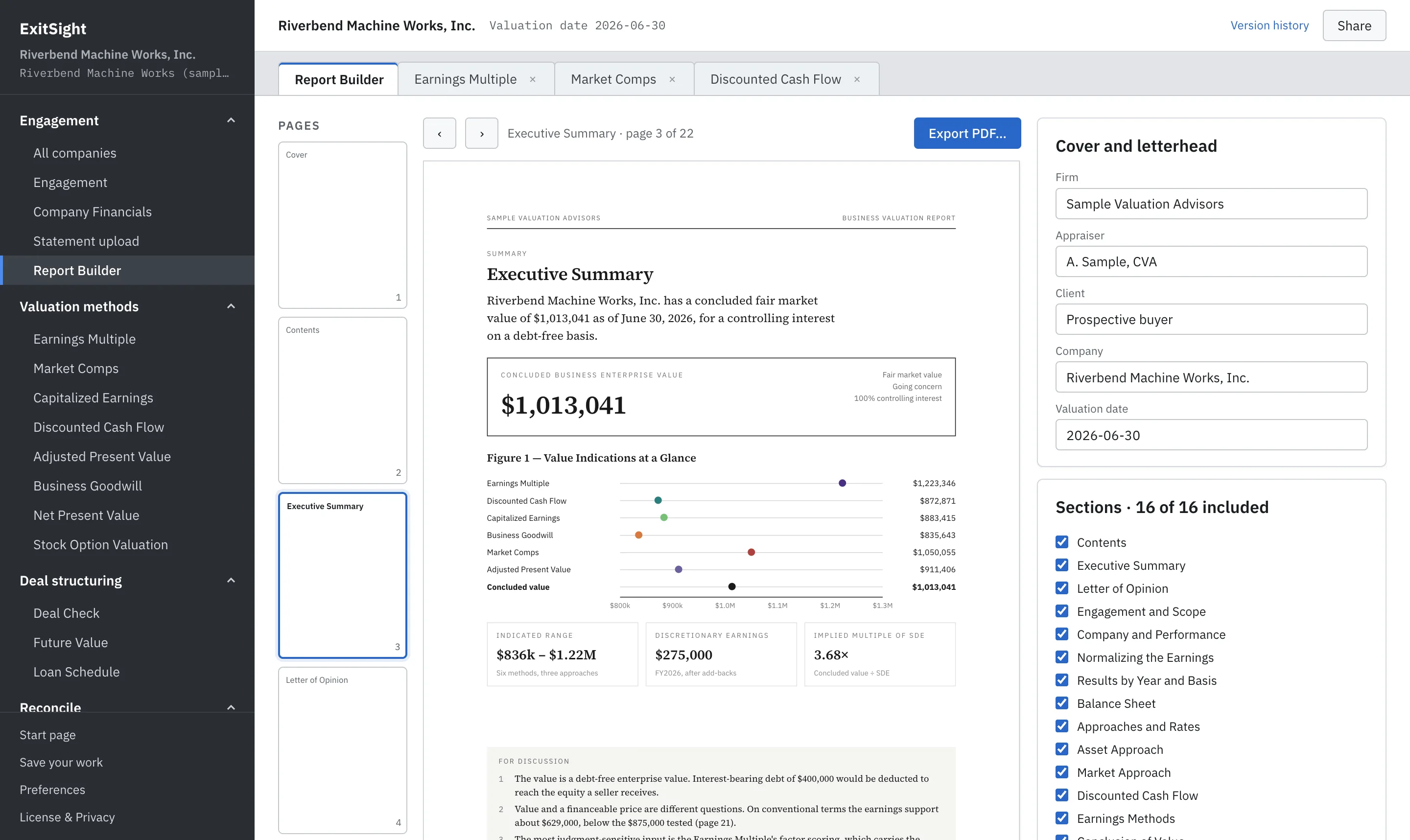Go to the previous report page
Image resolution: width=1410 pixels, height=840 pixels.
point(439,134)
